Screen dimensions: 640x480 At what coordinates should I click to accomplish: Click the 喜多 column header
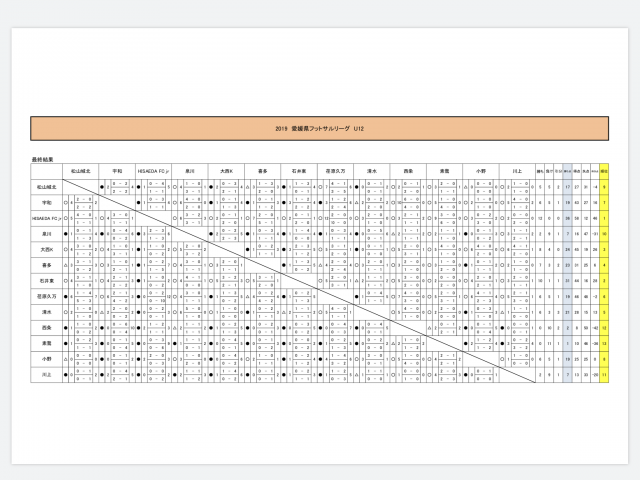(264, 171)
